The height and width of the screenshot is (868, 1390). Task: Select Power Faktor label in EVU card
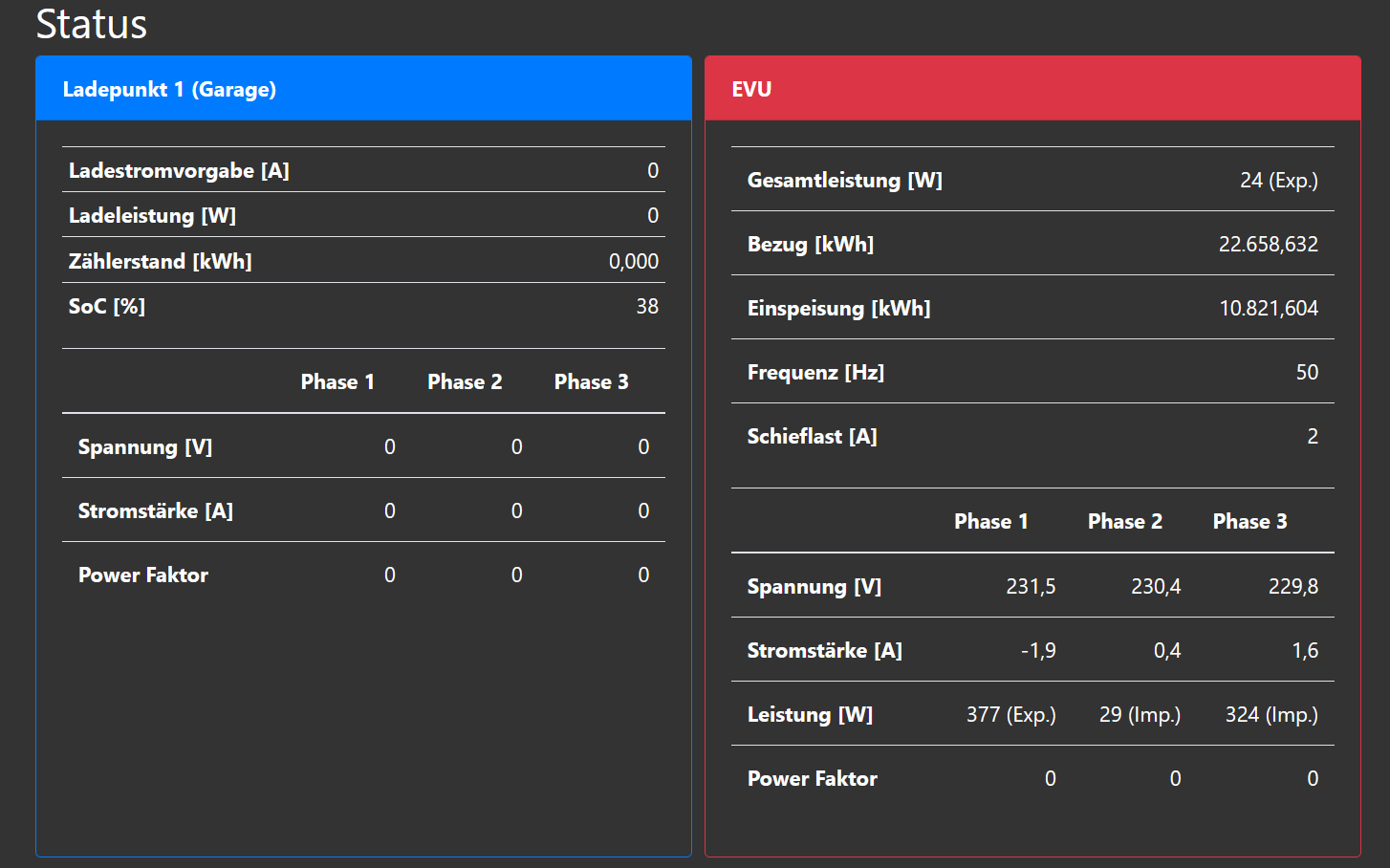pyautogui.click(x=813, y=778)
